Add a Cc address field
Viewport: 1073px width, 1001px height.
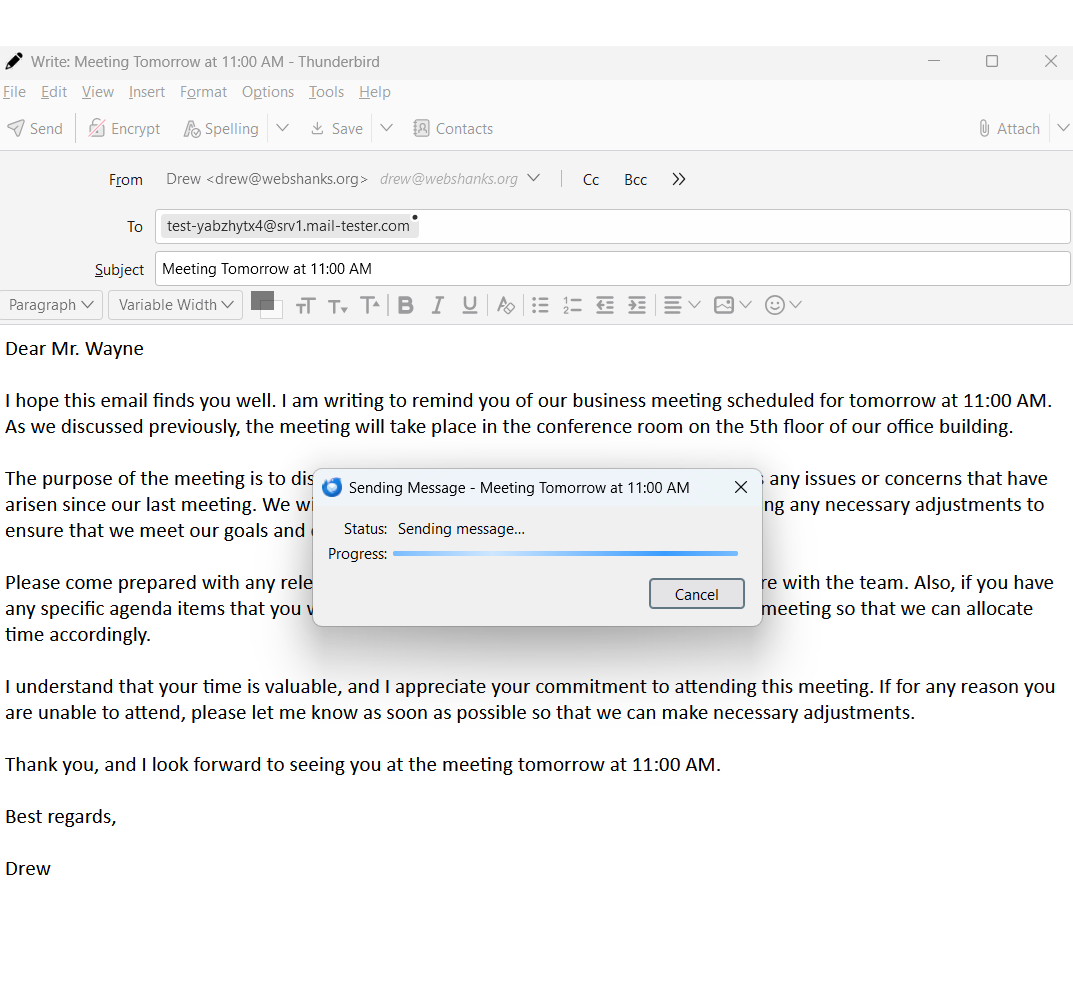tap(591, 180)
